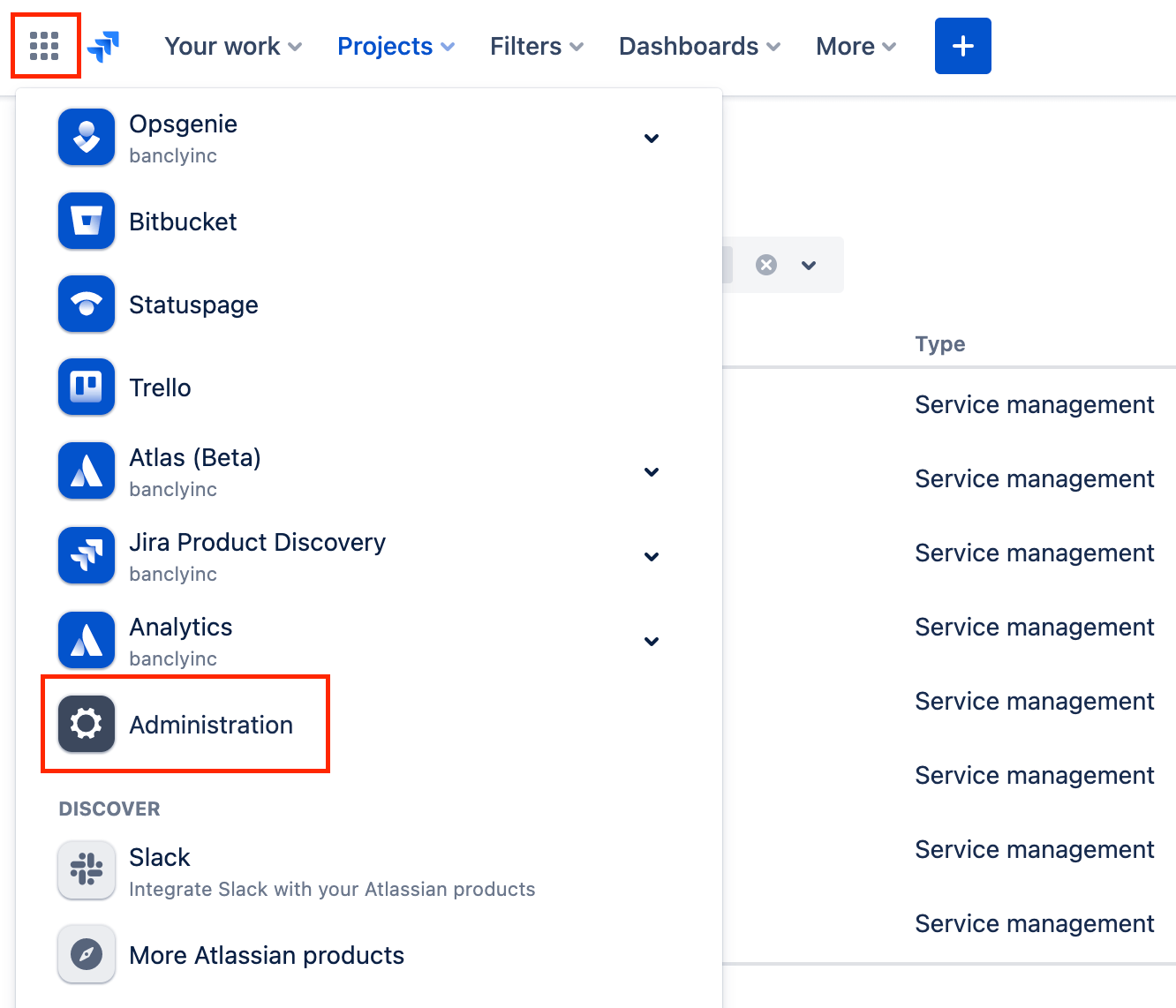Open the Projects dropdown menu
This screenshot has width=1176, height=1008.
(x=395, y=46)
